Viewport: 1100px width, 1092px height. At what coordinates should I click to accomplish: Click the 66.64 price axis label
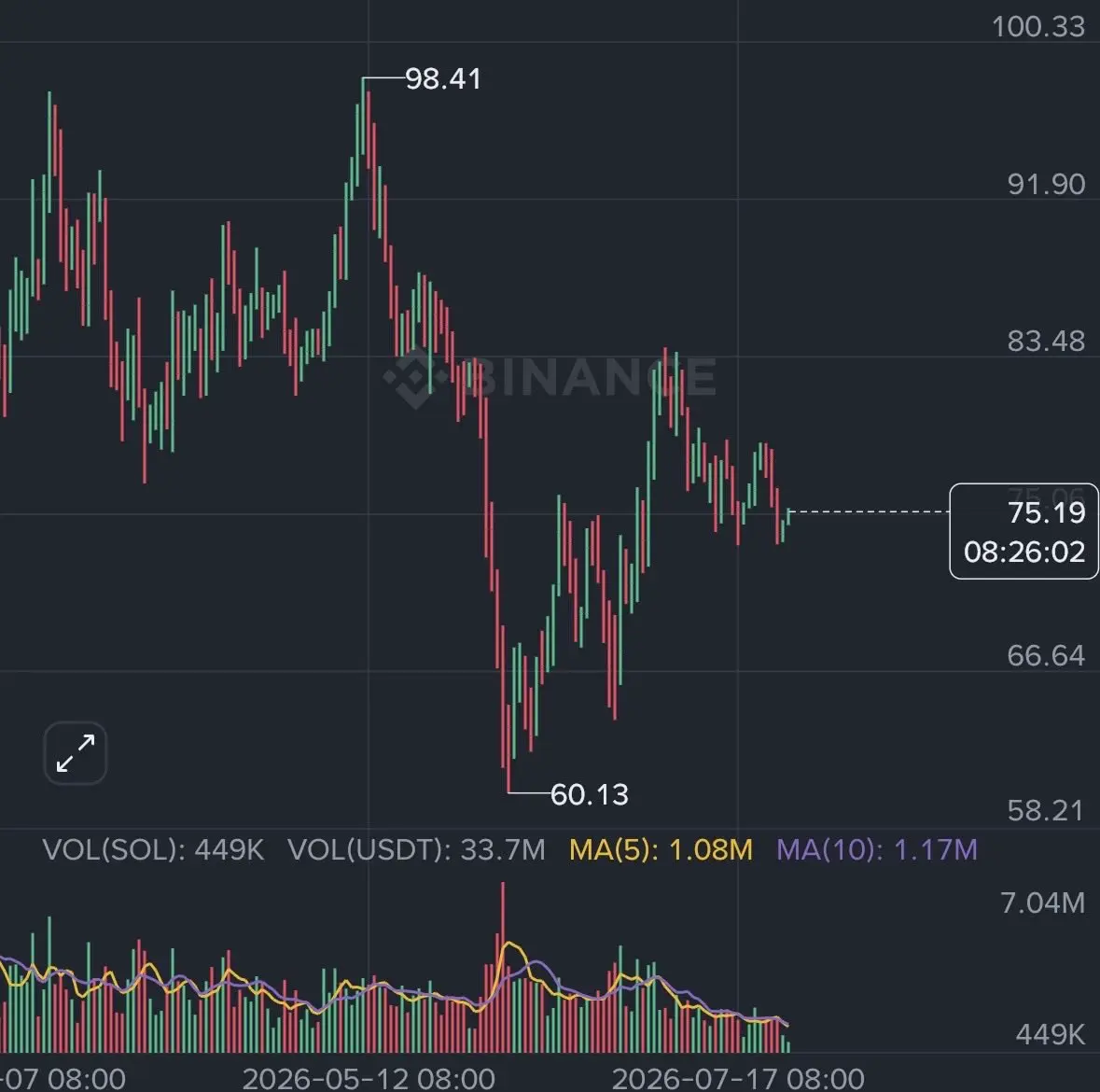click(x=1046, y=655)
